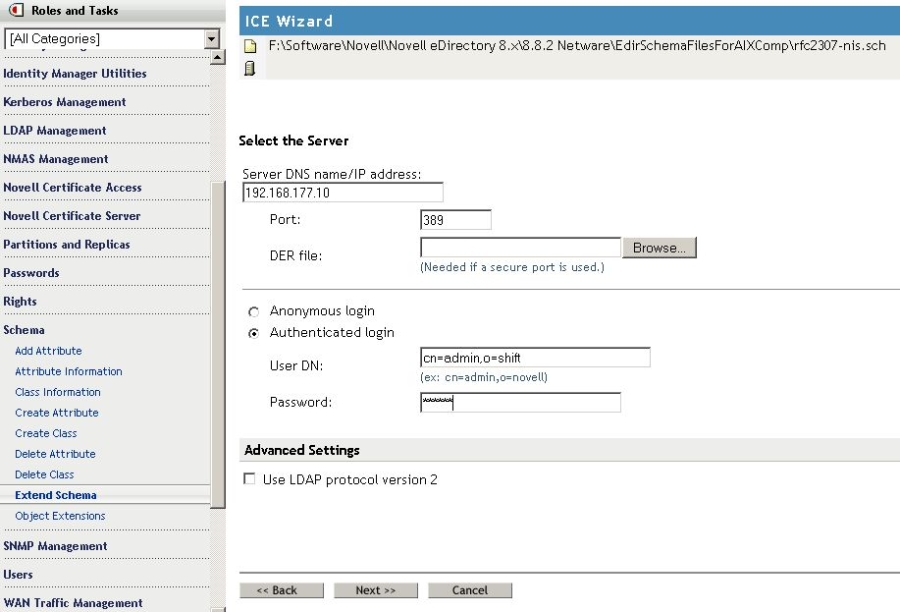Select Authenticated login radio button
The height and width of the screenshot is (612, 900).
[x=253, y=333]
